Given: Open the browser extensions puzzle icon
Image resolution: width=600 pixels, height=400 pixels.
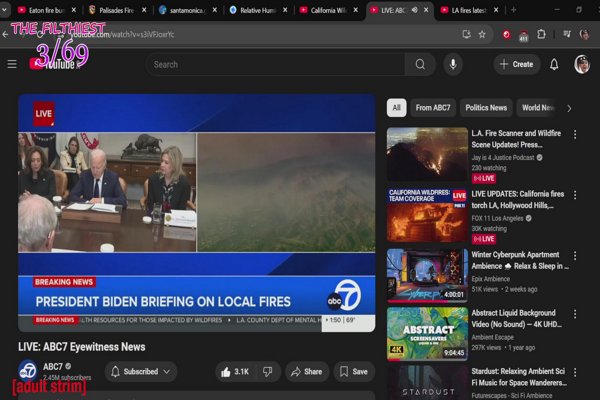Looking at the screenshot, I should tap(541, 34).
